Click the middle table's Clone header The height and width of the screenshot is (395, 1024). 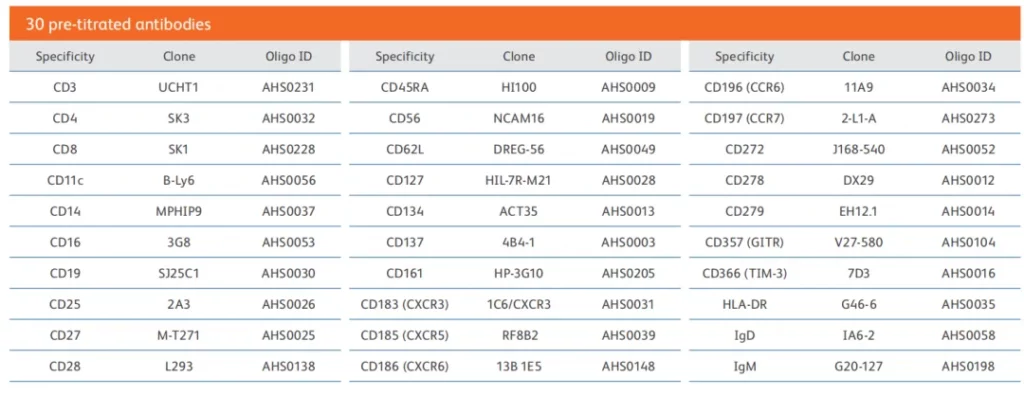[x=519, y=57]
